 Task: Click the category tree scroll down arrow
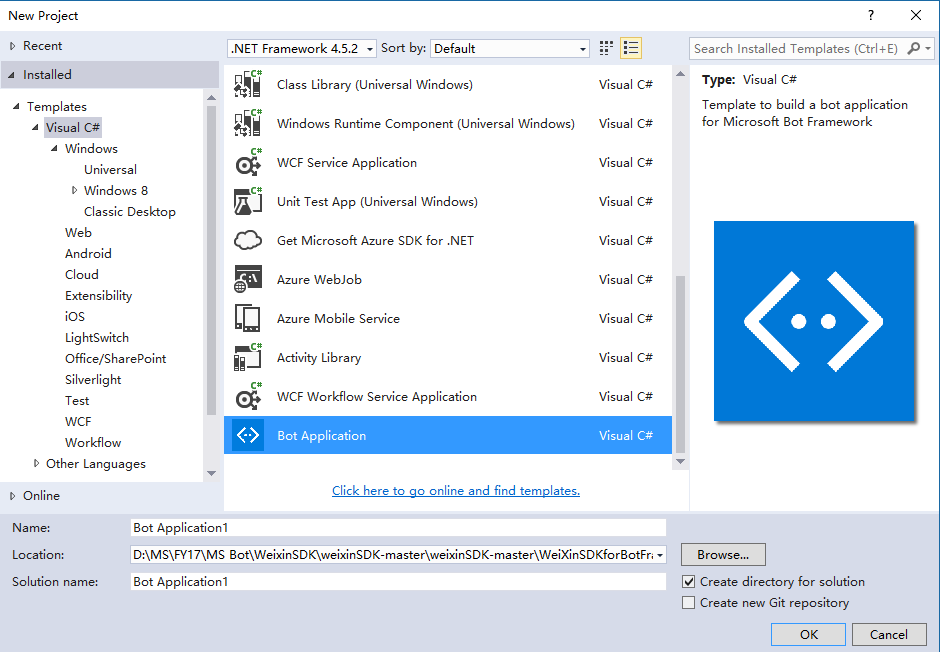point(211,473)
